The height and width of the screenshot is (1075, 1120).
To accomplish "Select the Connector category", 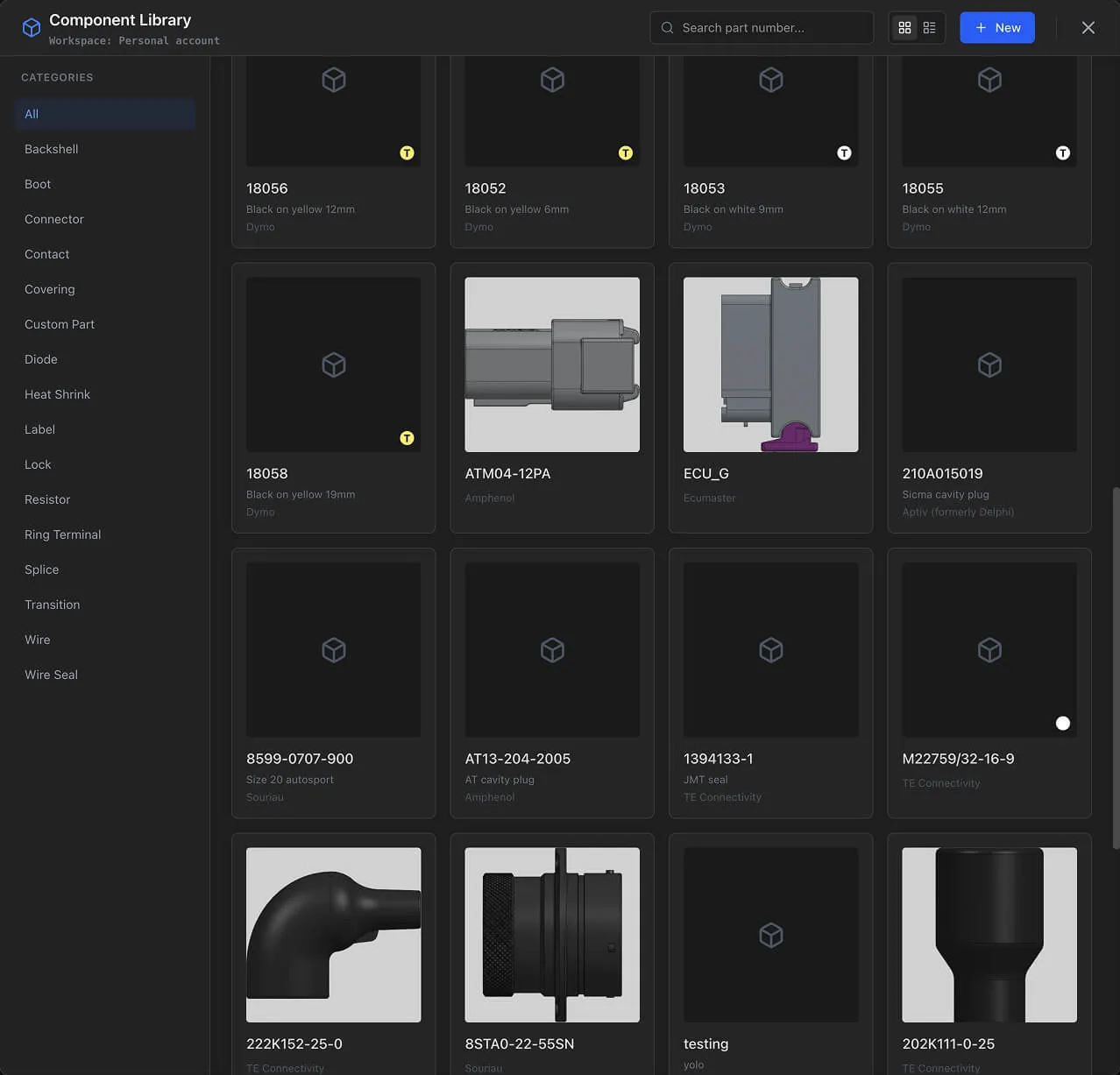I will pos(53,219).
